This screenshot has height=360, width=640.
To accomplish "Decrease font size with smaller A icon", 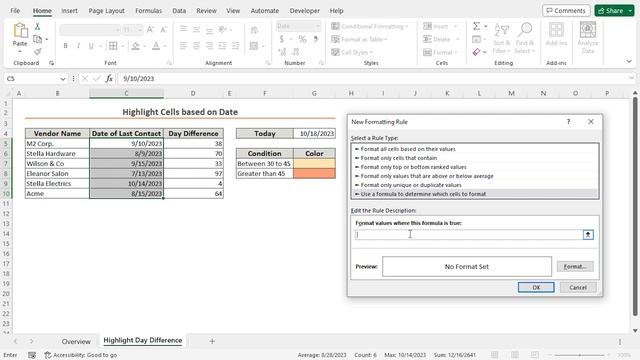I will (163, 29).
